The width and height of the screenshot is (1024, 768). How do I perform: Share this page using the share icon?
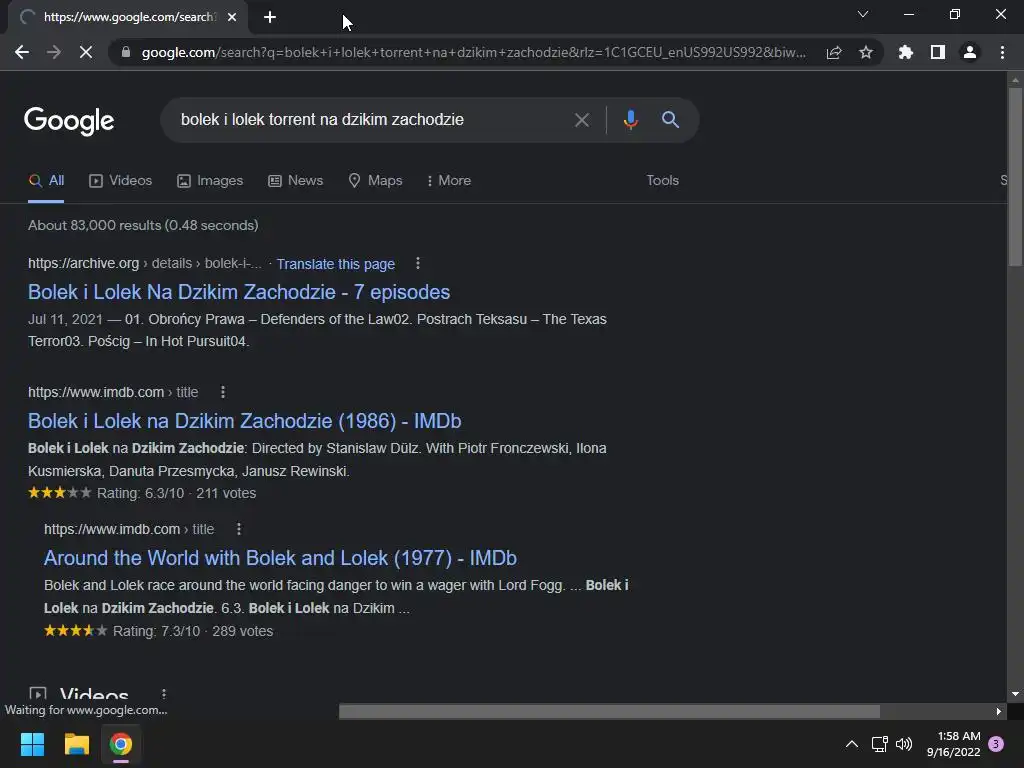(x=833, y=52)
